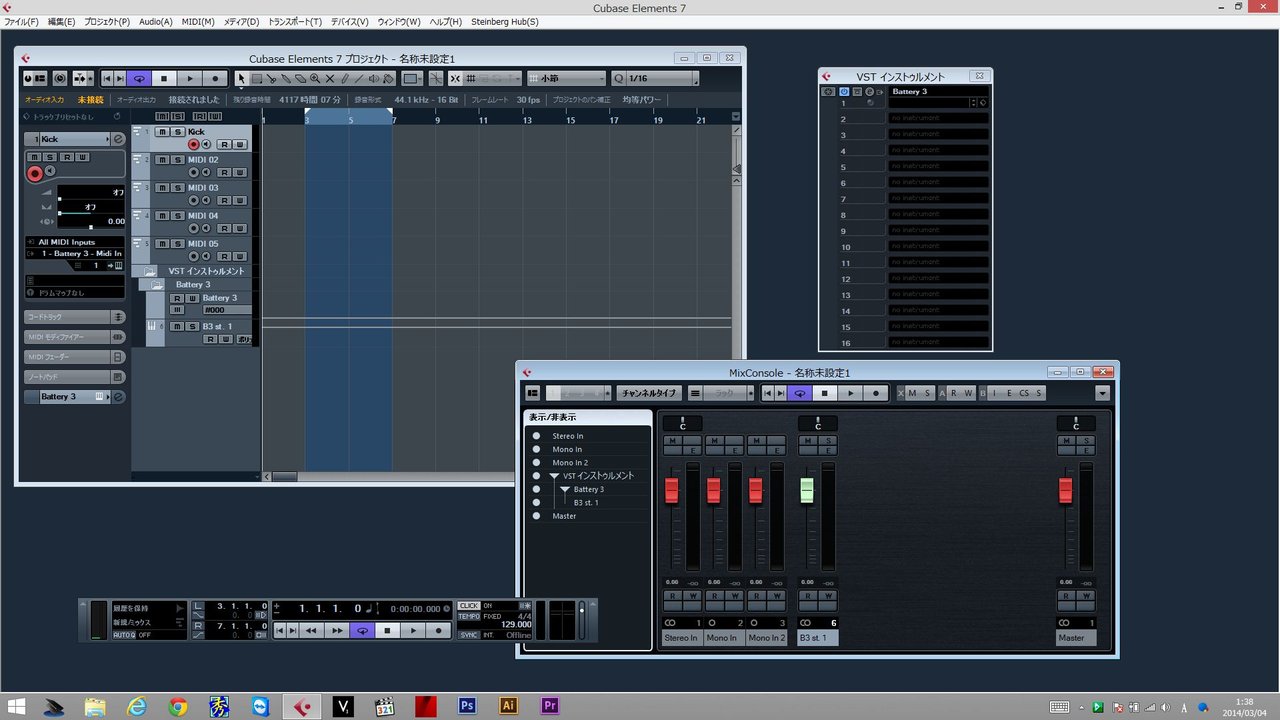1280x720 pixels.
Task: Select the Erase tool in project toolbar
Action: click(300, 78)
